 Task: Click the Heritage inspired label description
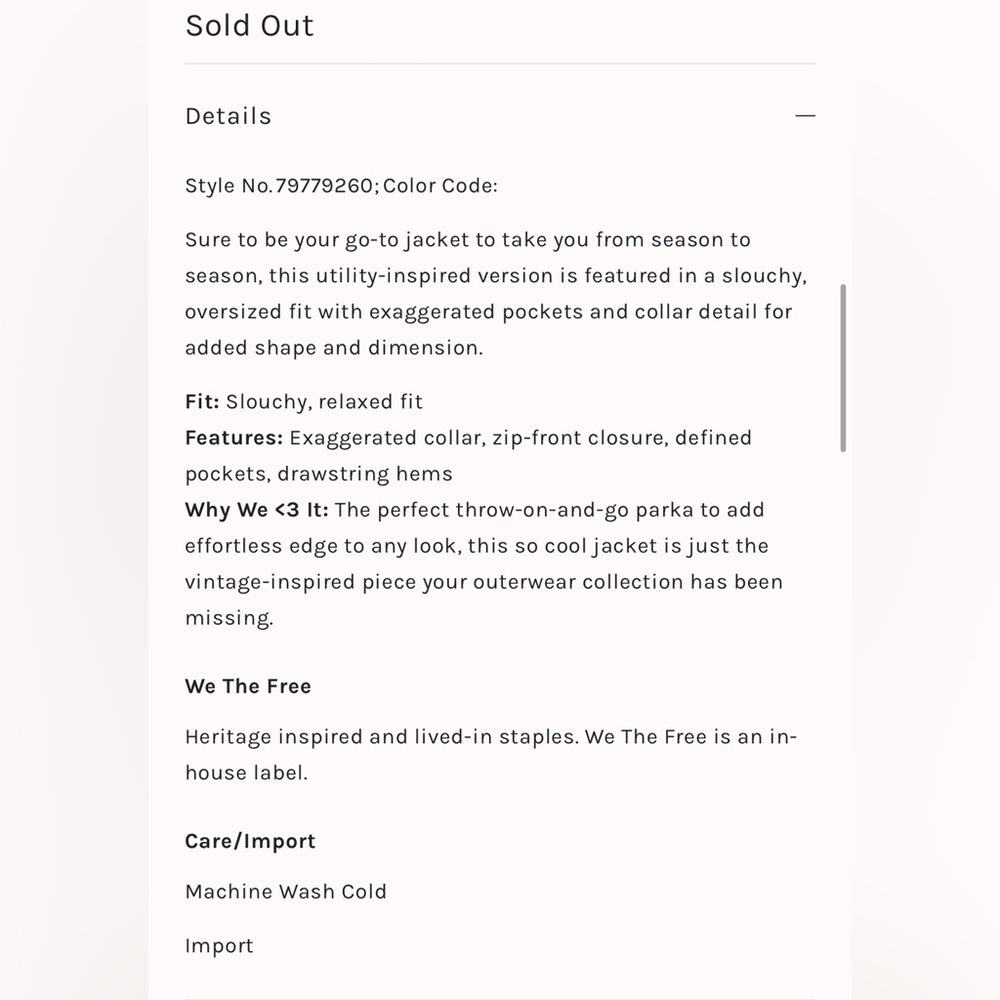click(x=491, y=754)
